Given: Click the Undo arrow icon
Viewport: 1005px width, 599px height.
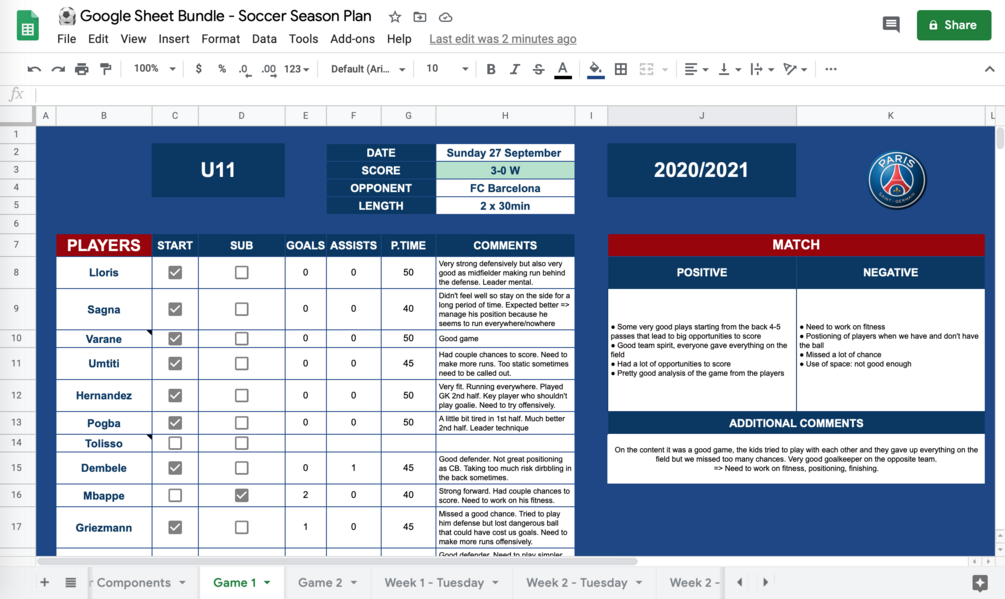Looking at the screenshot, I should (x=34, y=69).
